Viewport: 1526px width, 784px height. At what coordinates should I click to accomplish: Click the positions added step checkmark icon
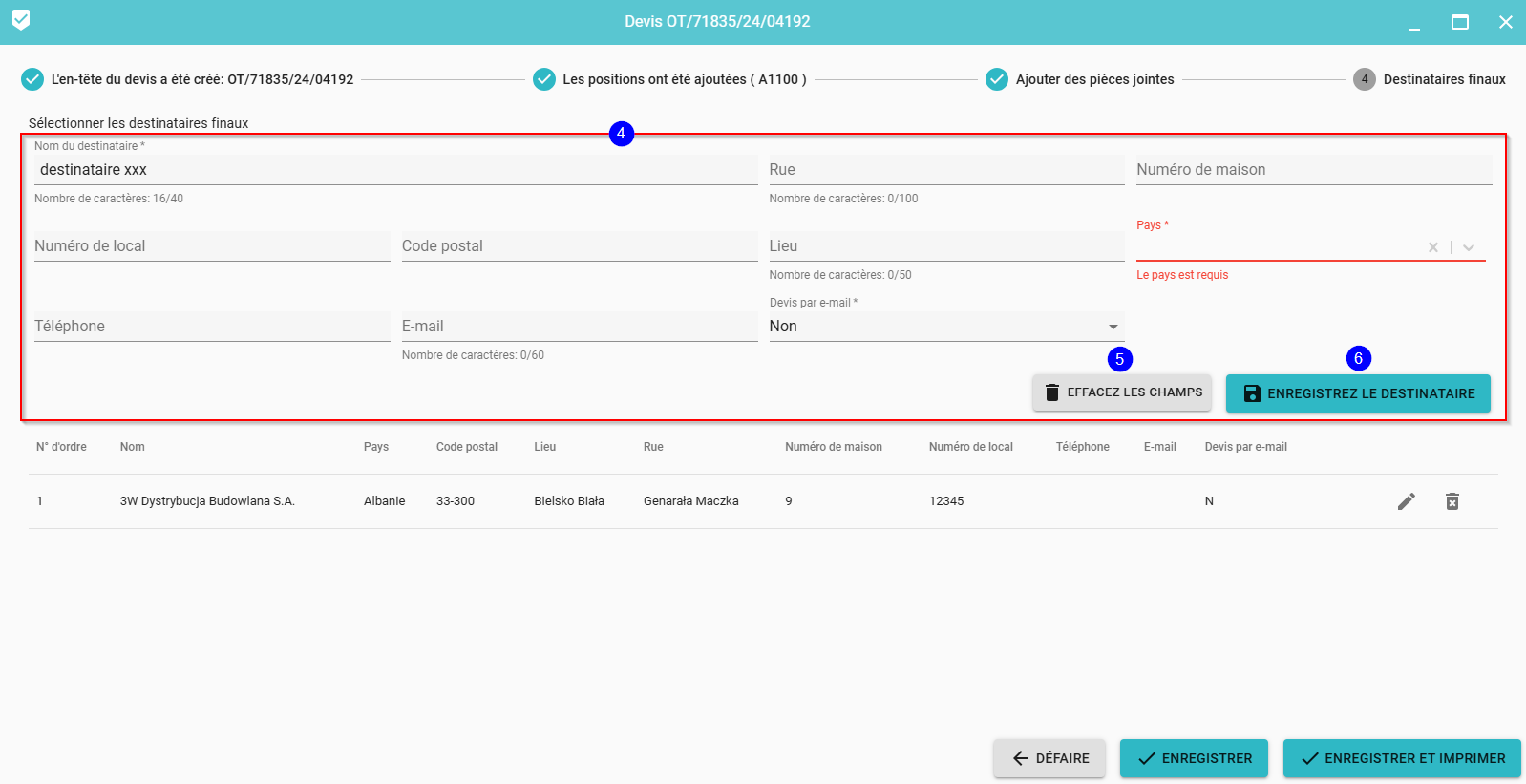(544, 79)
